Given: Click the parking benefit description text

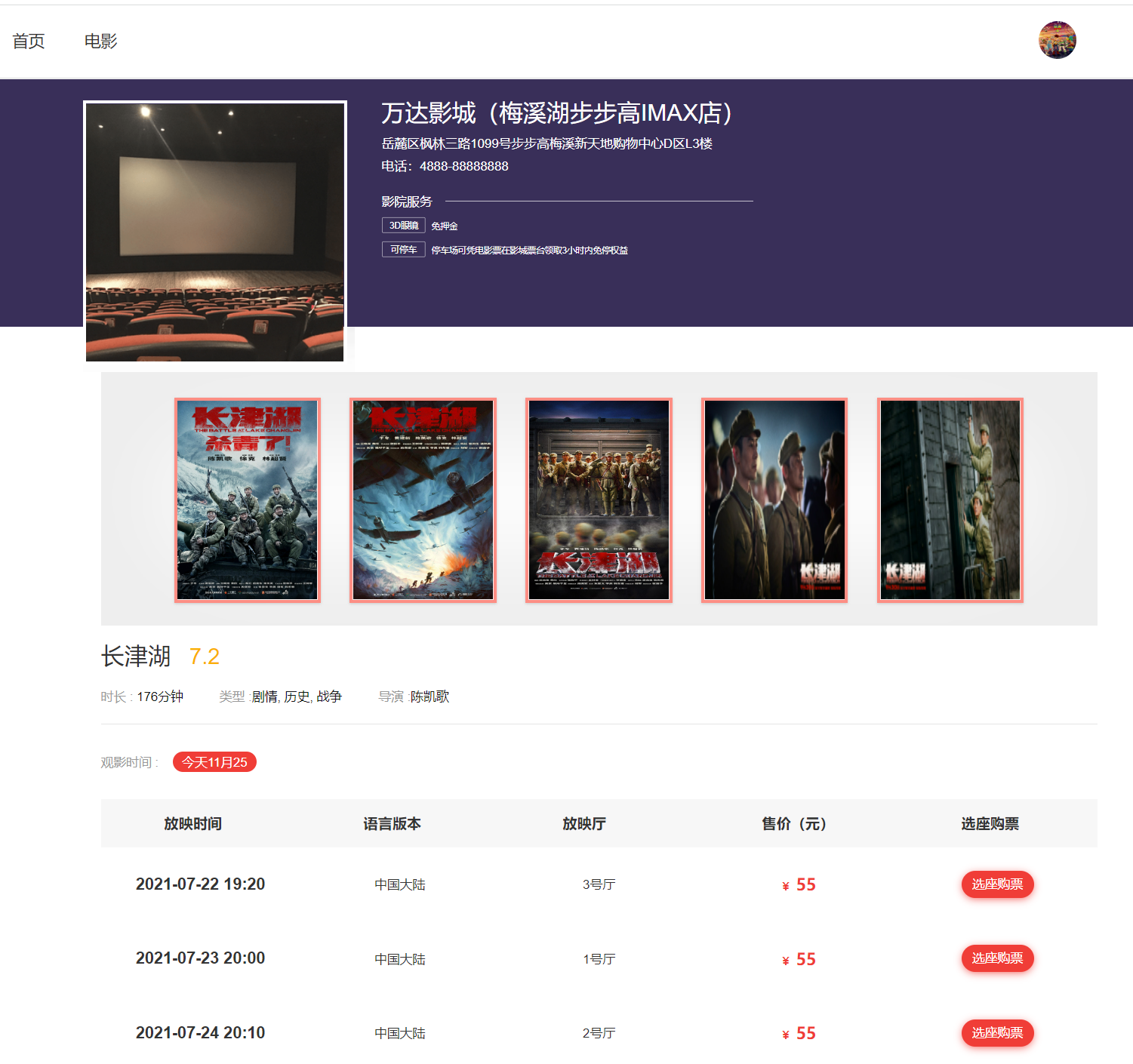Looking at the screenshot, I should (529, 251).
